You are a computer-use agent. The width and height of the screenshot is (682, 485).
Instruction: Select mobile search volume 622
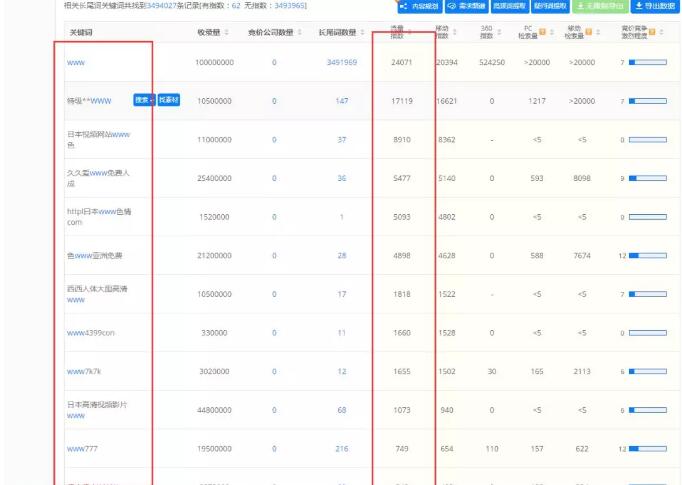point(582,448)
